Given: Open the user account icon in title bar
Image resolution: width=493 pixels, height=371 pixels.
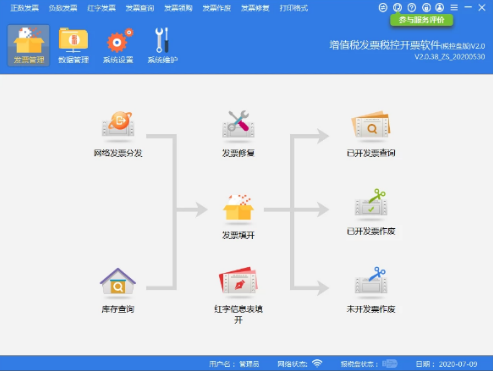Looking at the screenshot, I should tap(440, 7).
